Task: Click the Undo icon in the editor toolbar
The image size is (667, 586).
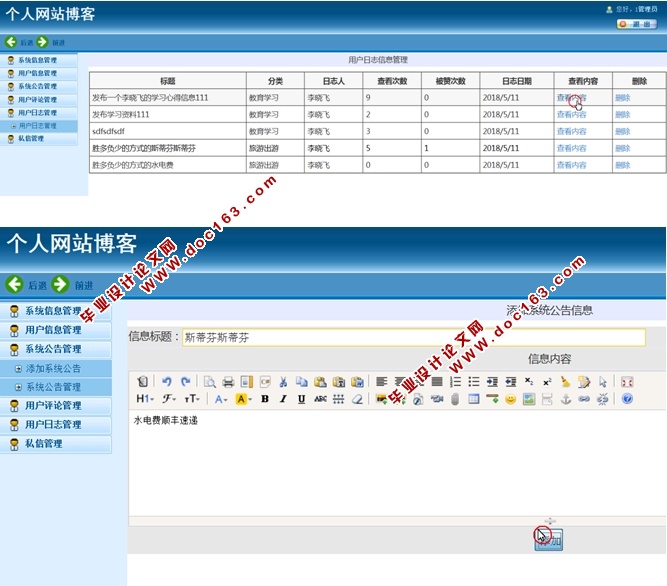Action: [x=167, y=382]
